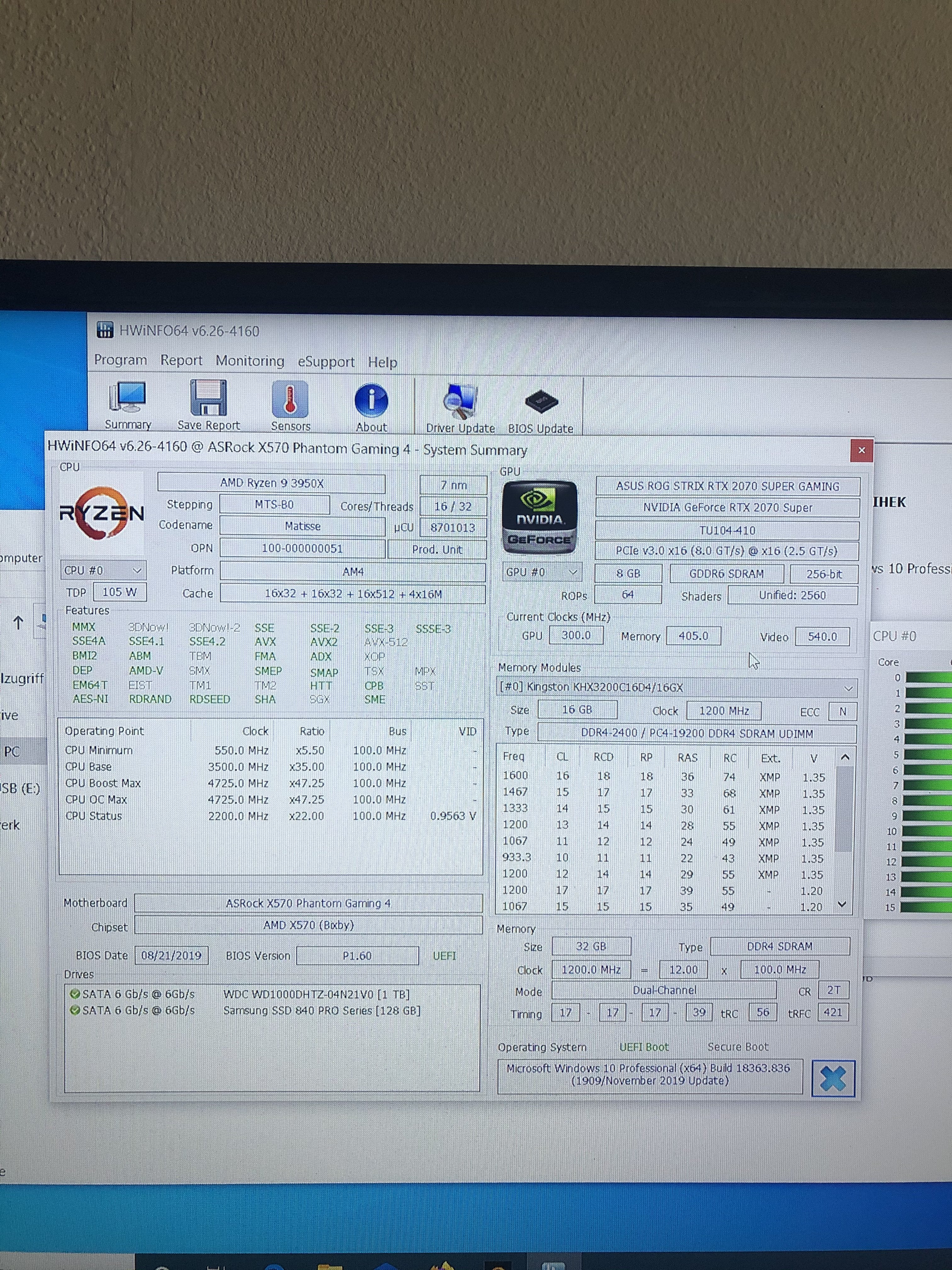This screenshot has width=952, height=1270.
Task: Open the Help menu
Action: 382,362
